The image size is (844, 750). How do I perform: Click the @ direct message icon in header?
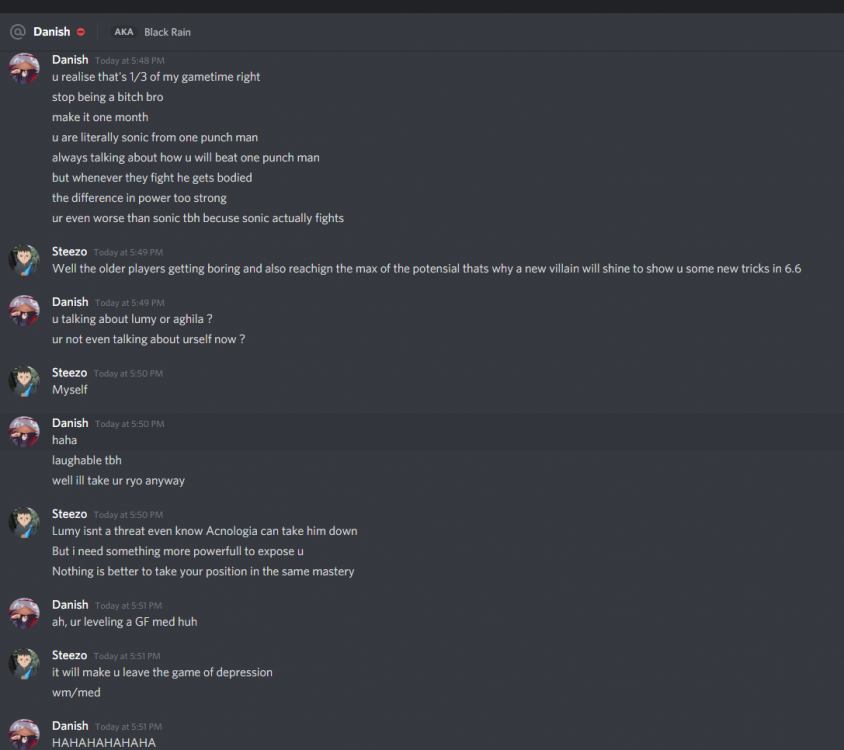tap(17, 32)
